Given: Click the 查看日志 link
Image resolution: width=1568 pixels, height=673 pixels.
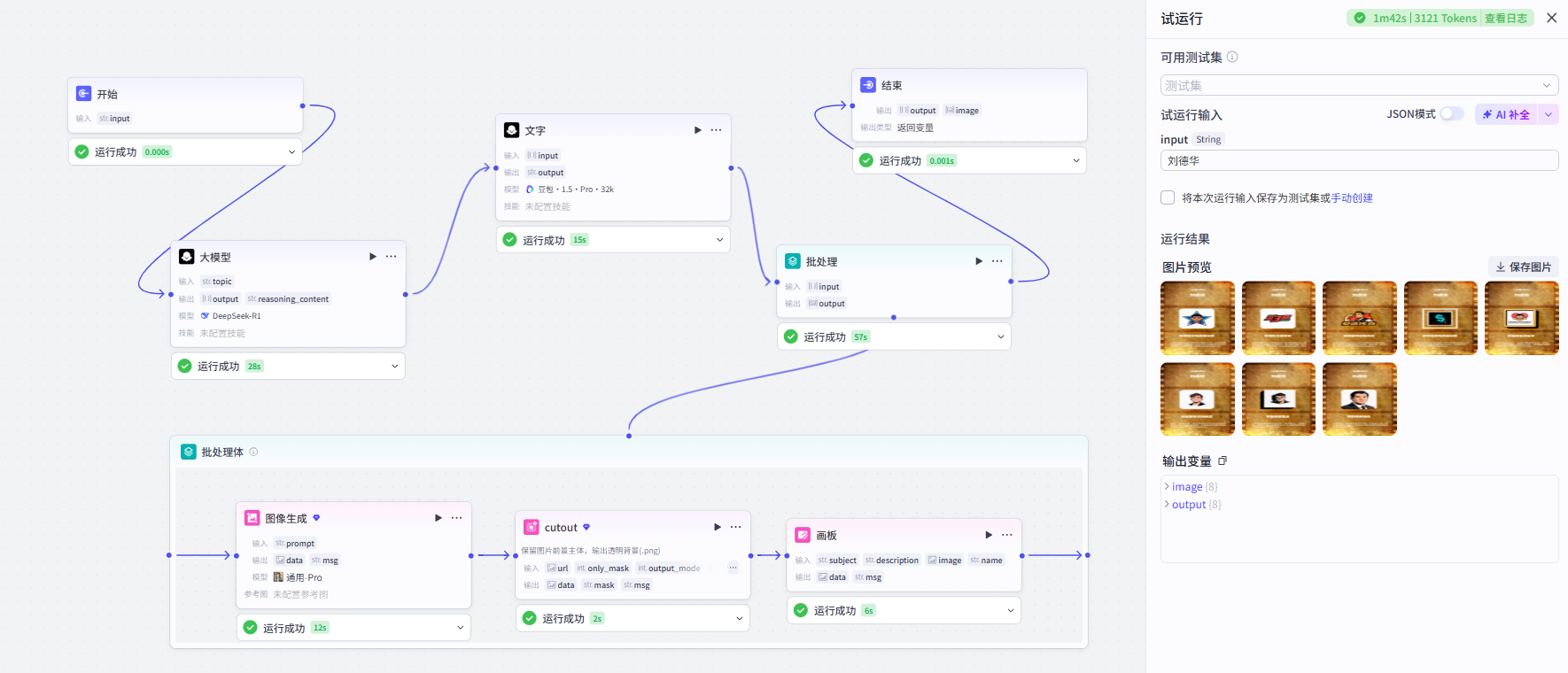Looking at the screenshot, I should 1506,18.
